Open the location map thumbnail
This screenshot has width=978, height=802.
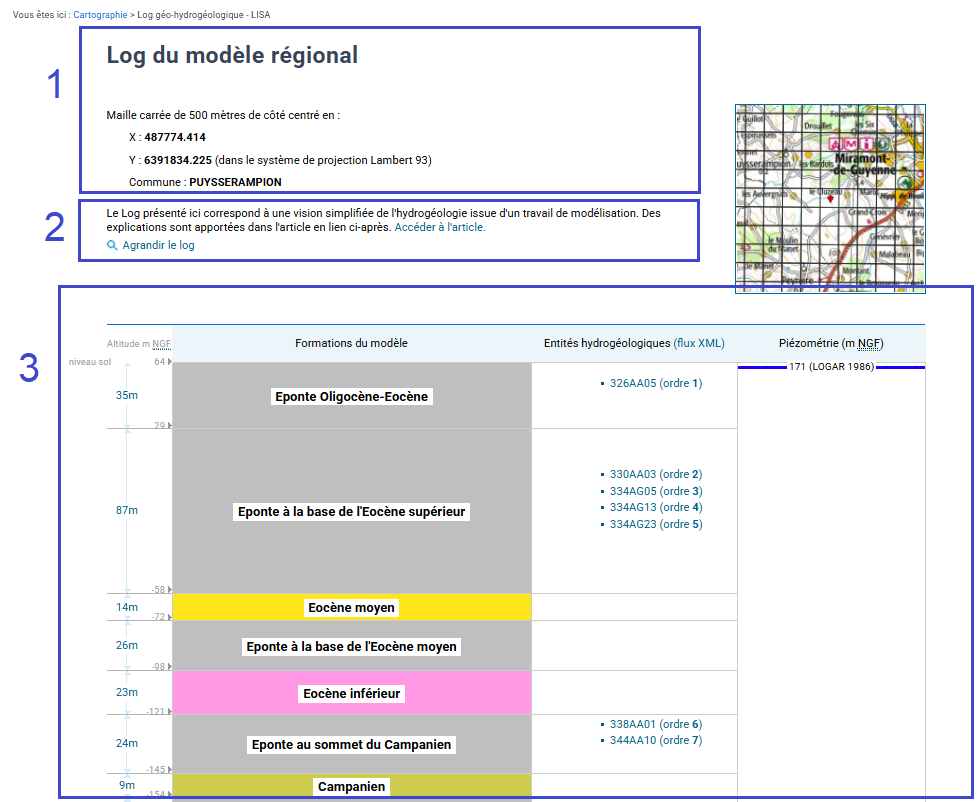point(830,198)
